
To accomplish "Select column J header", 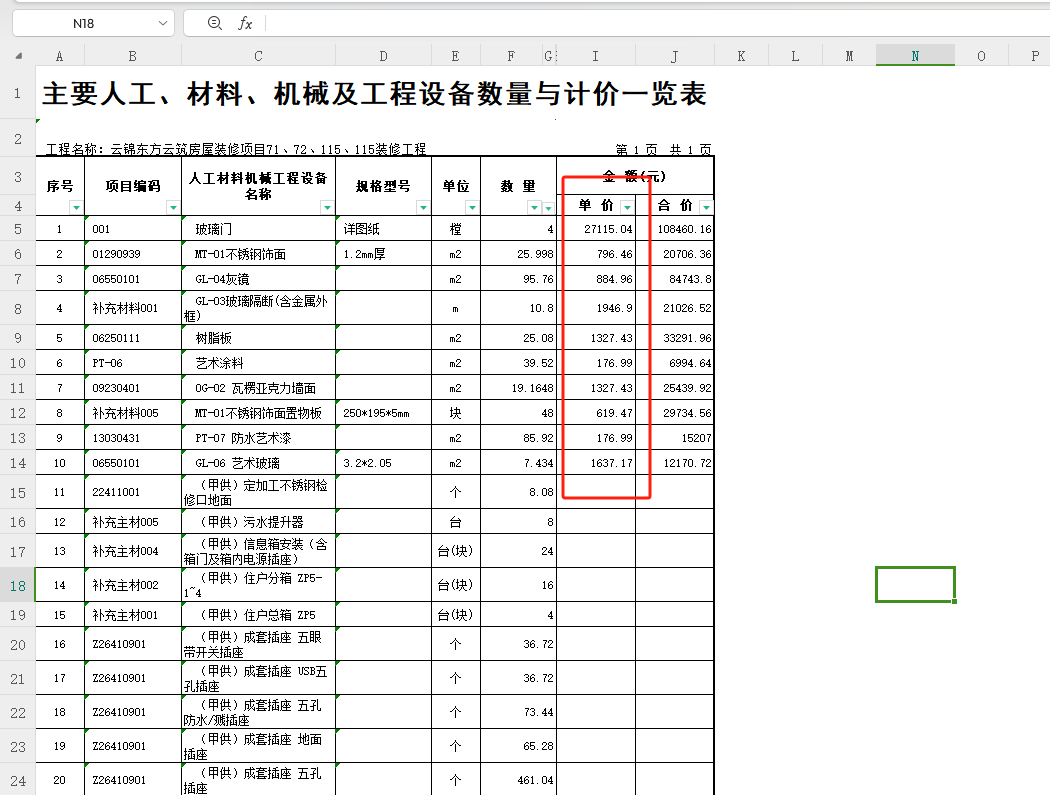I will pyautogui.click(x=674, y=56).
